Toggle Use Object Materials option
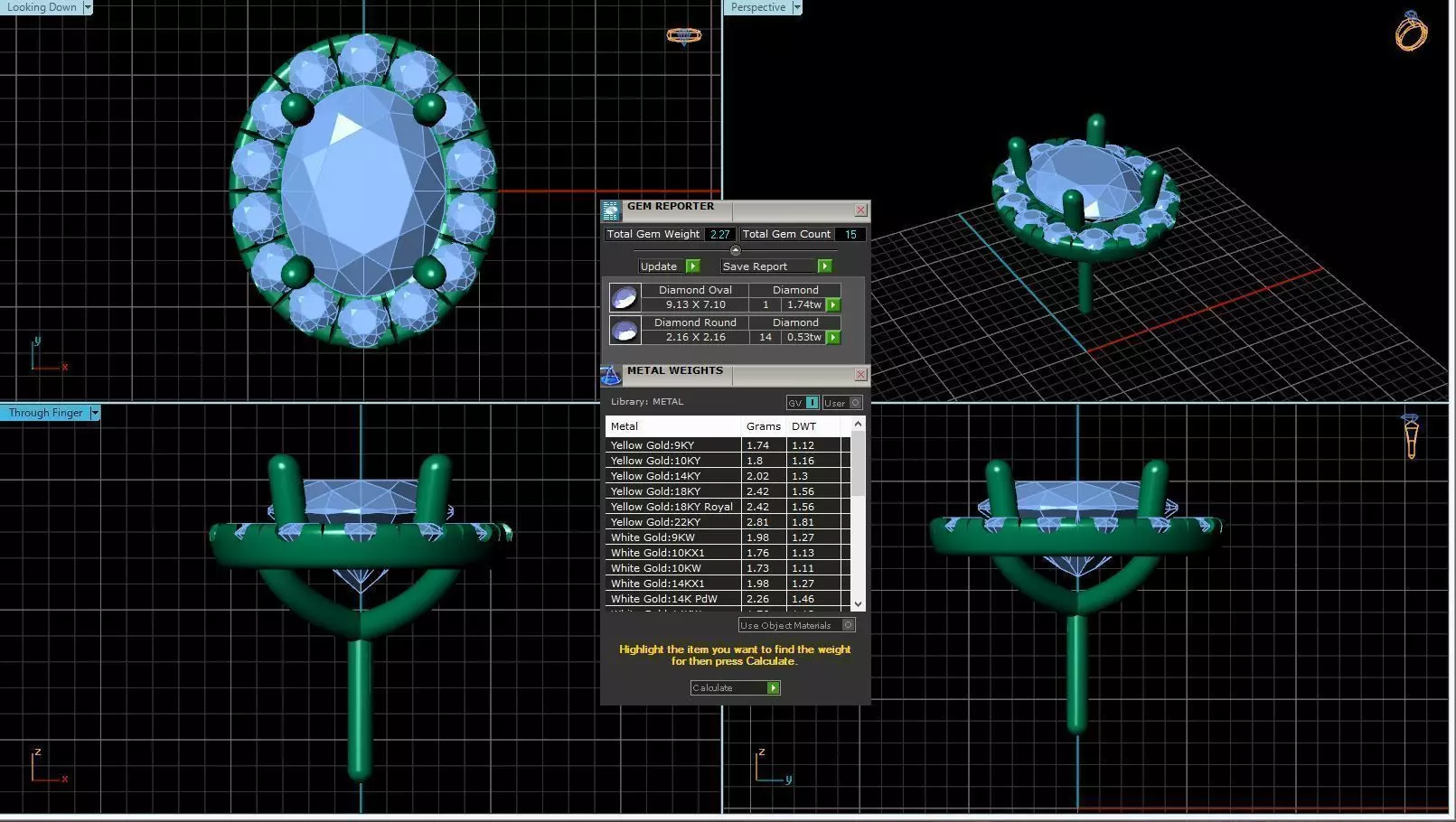This screenshot has width=1456, height=822. tap(796, 625)
